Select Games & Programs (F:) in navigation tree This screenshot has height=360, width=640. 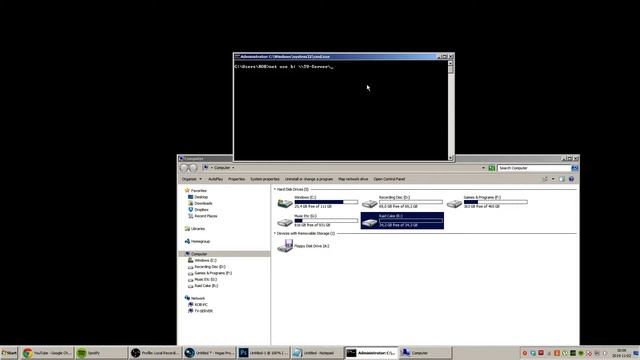[213, 273]
